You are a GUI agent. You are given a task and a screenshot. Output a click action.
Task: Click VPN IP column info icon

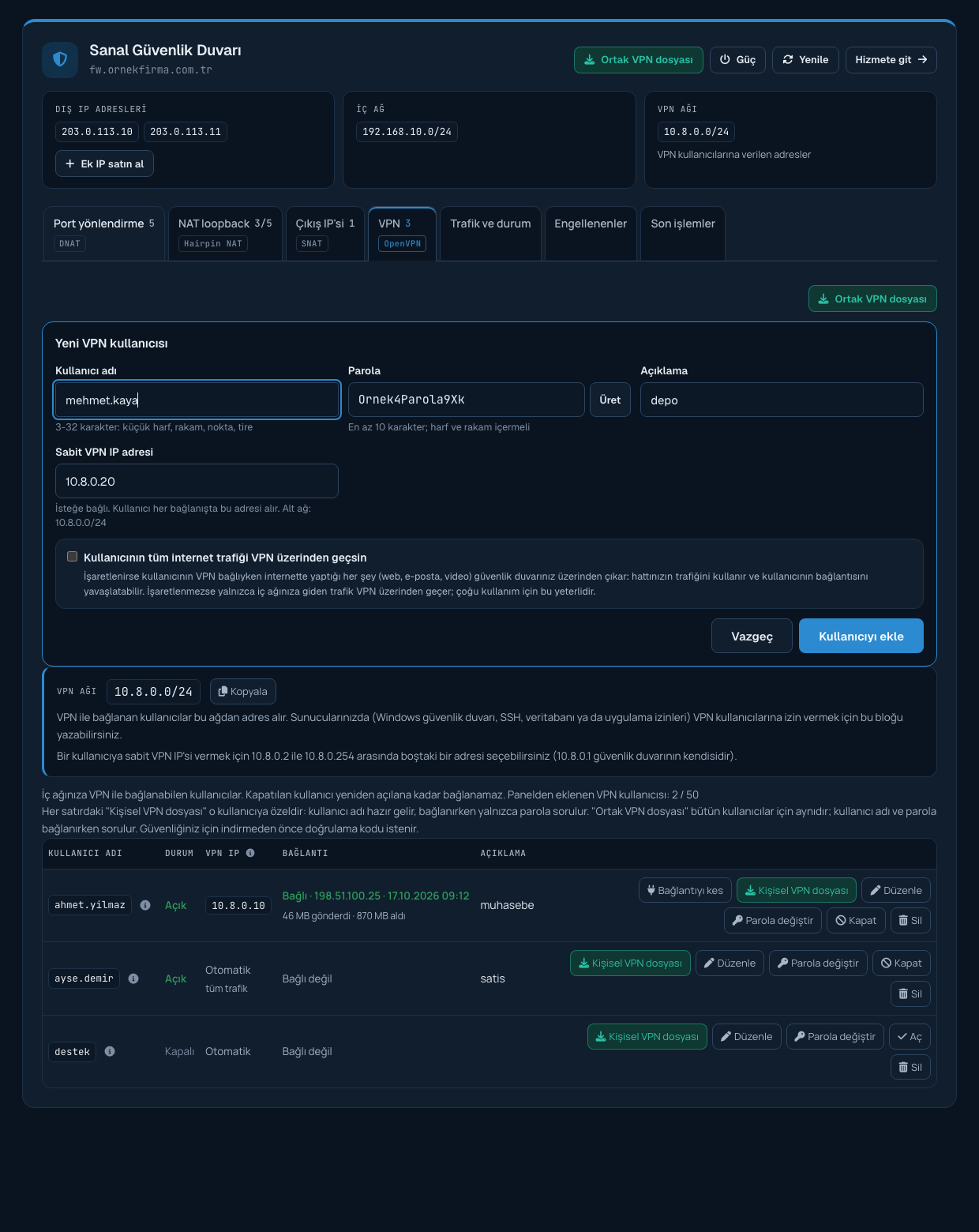[250, 853]
